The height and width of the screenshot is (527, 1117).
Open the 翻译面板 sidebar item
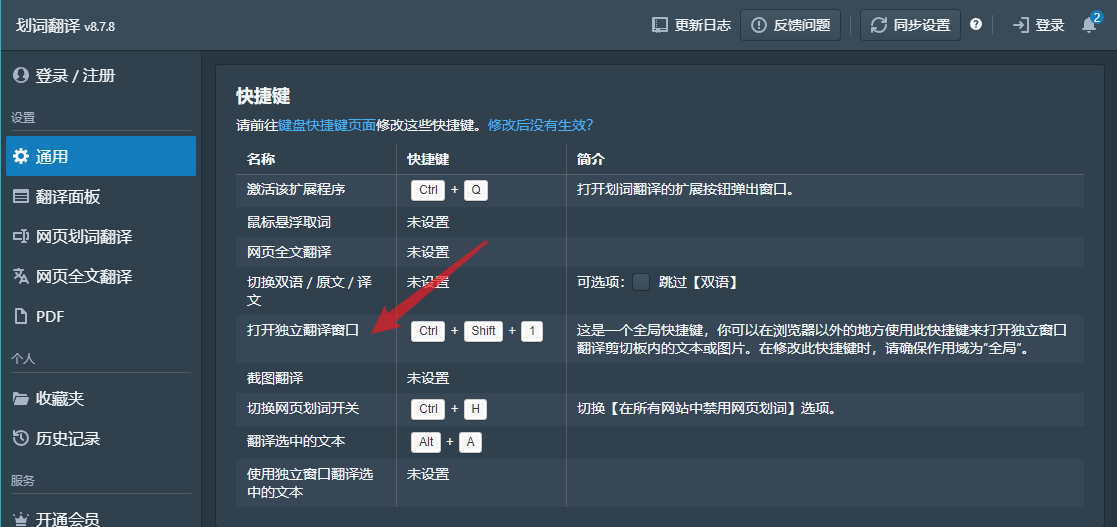click(x=100, y=197)
